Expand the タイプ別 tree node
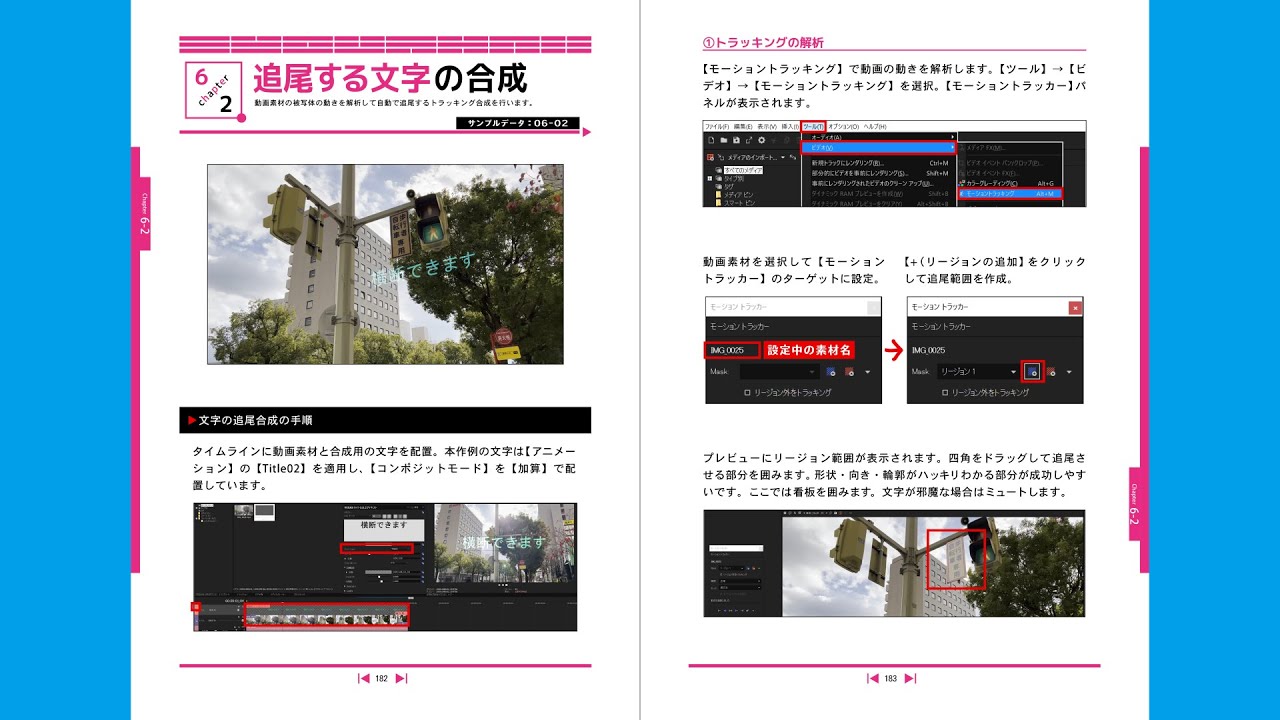 [x=710, y=178]
